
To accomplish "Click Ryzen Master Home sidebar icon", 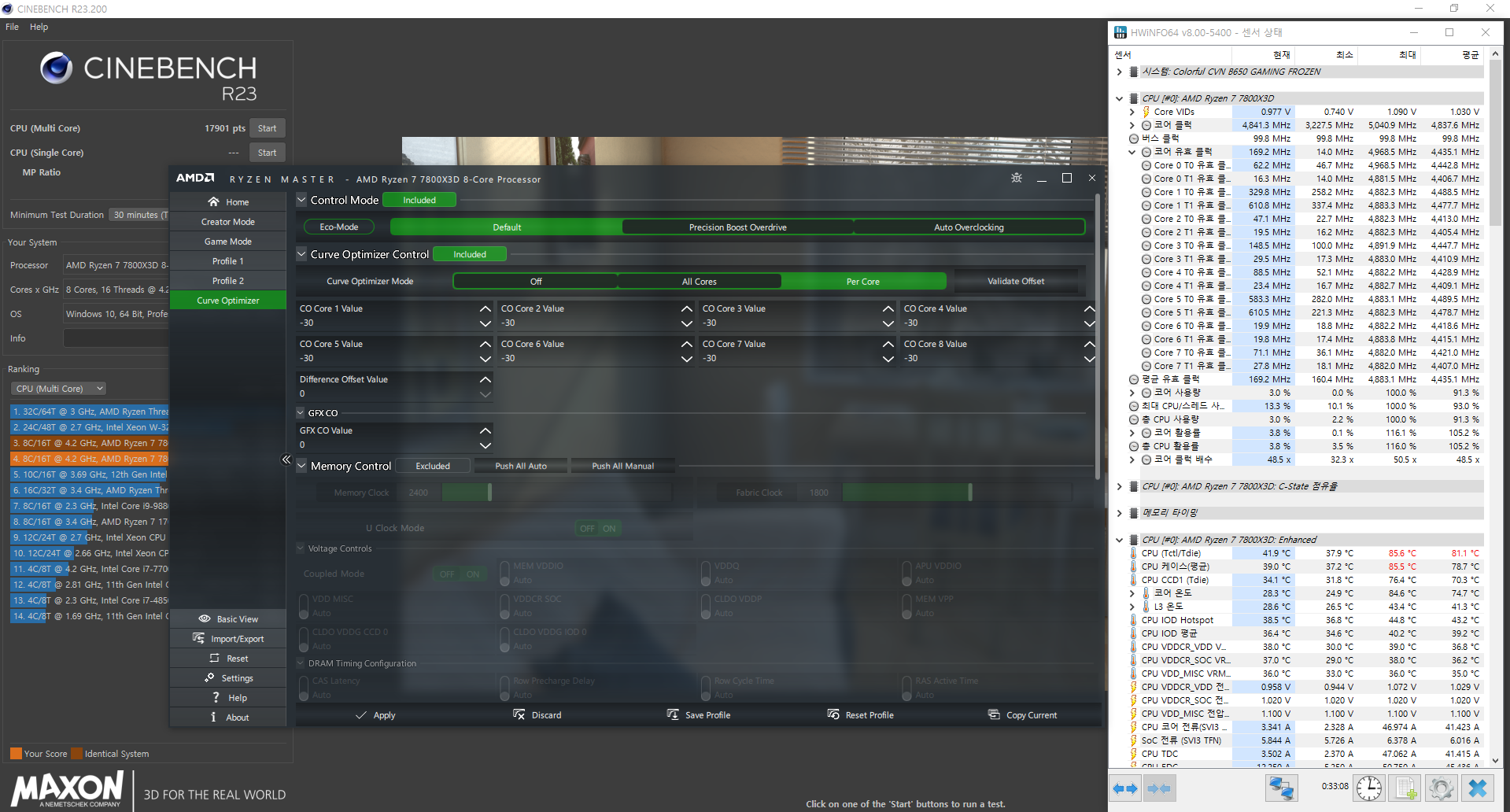I will pyautogui.click(x=213, y=201).
